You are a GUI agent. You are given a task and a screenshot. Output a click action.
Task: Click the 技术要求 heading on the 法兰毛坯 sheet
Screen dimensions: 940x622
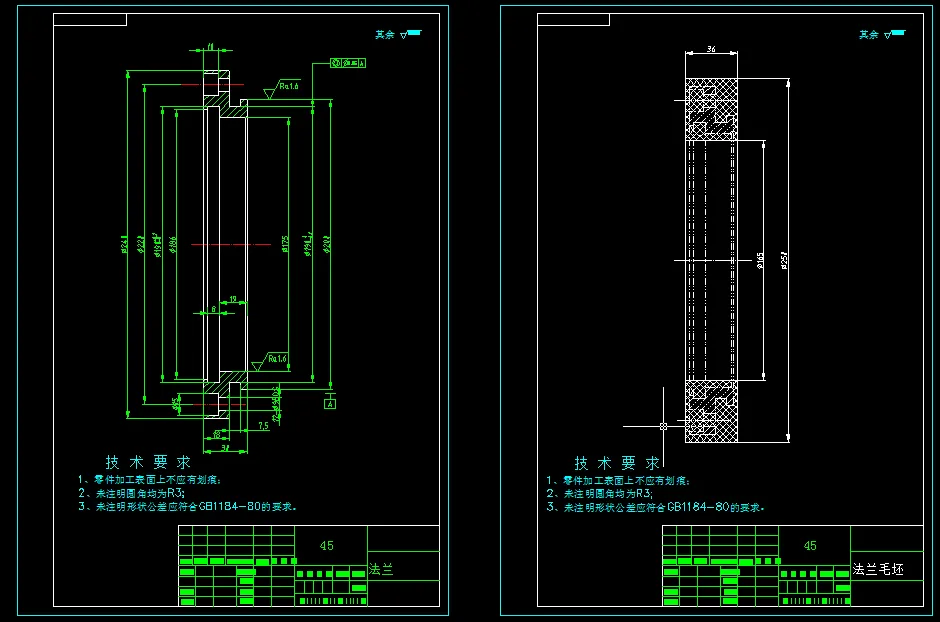pos(617,463)
